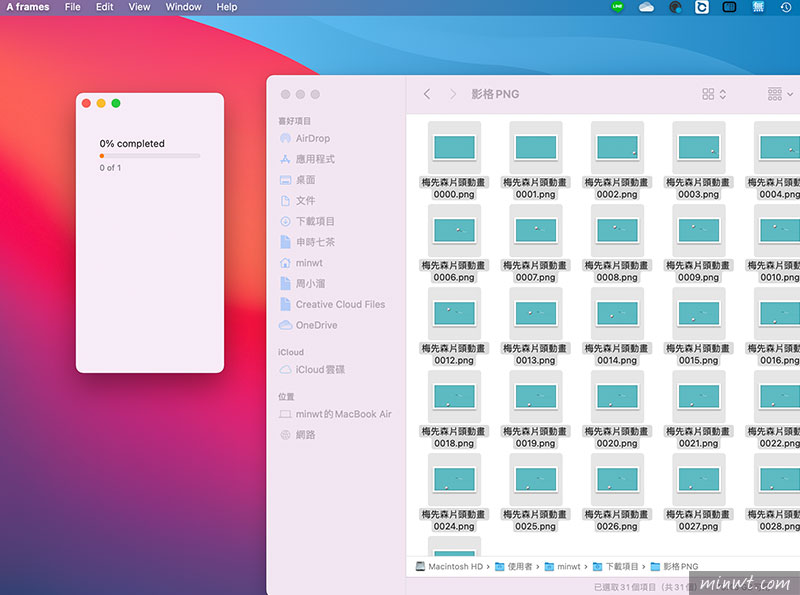Image resolution: width=800 pixels, height=595 pixels.
Task: Open the A frames app menu
Action: (28, 7)
